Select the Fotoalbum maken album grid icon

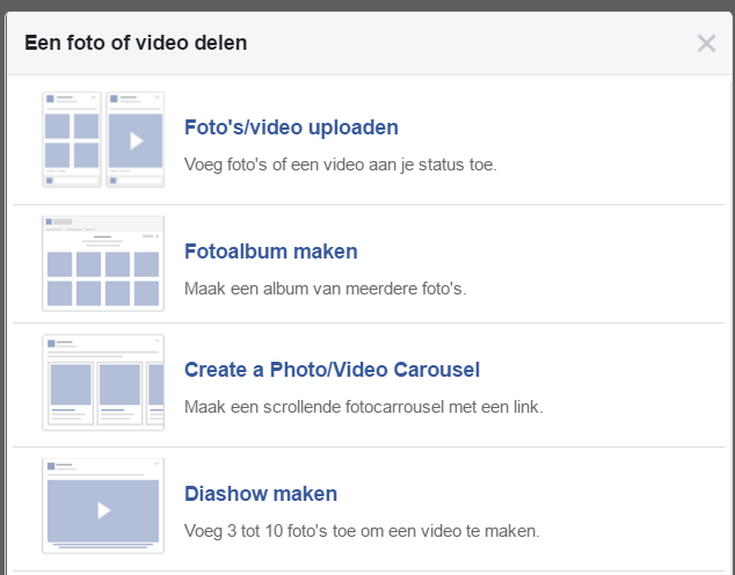pyautogui.click(x=103, y=263)
